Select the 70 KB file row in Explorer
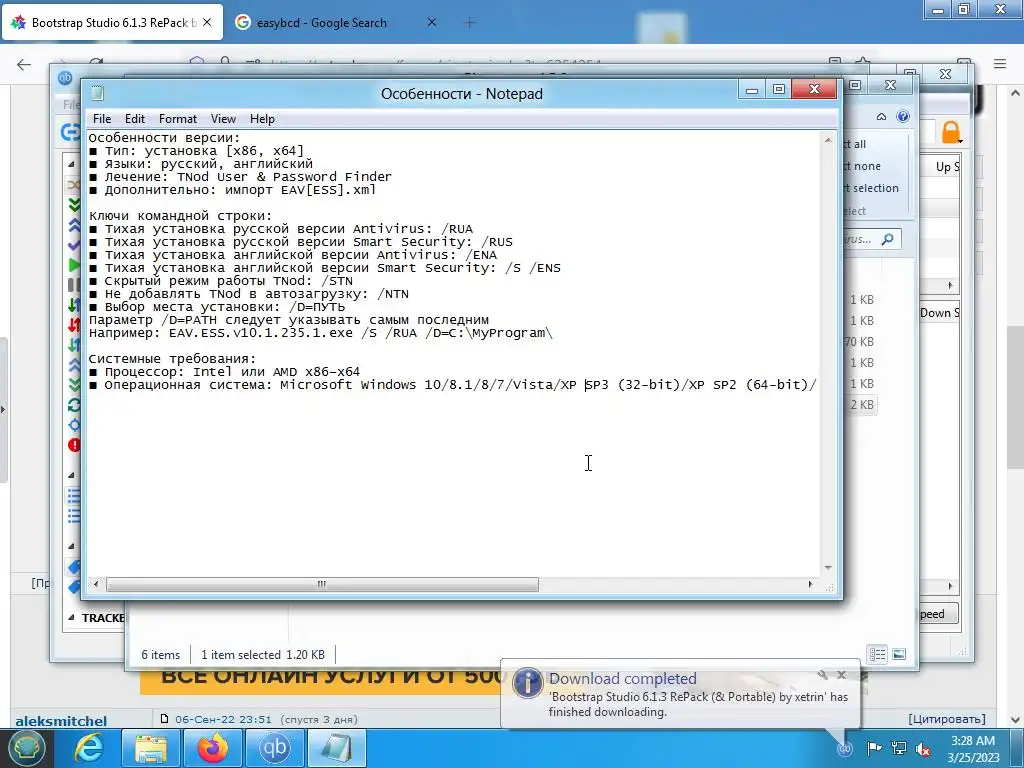The height and width of the screenshot is (768, 1024). tap(859, 342)
